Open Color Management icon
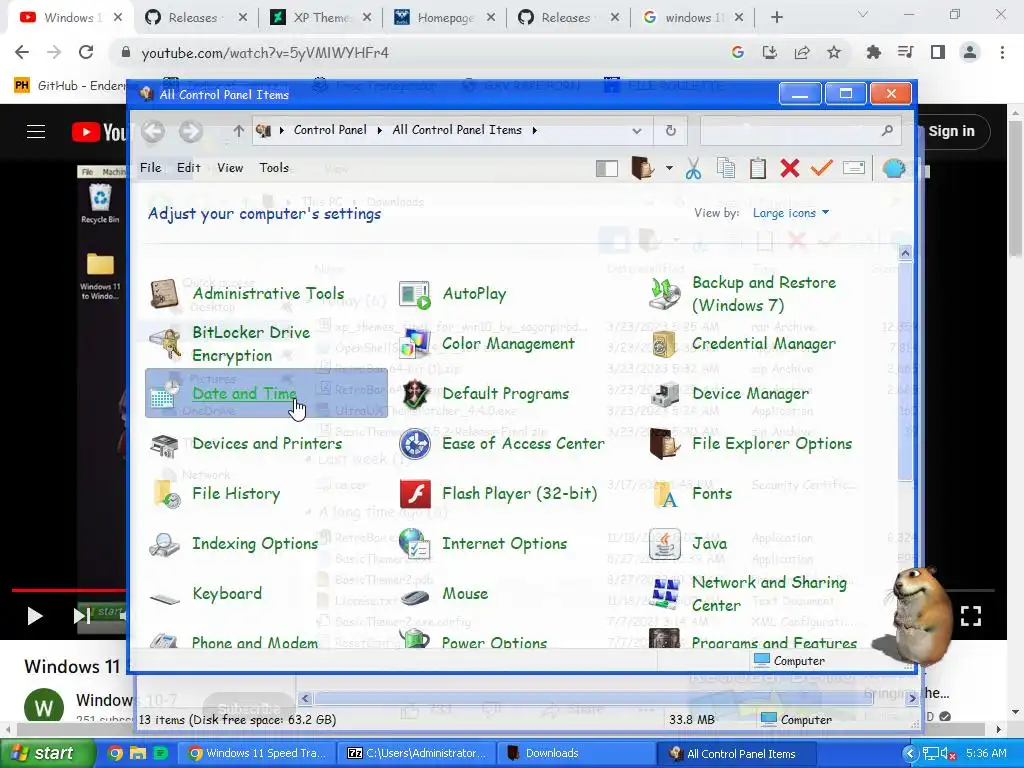1024x768 pixels. [x=415, y=344]
